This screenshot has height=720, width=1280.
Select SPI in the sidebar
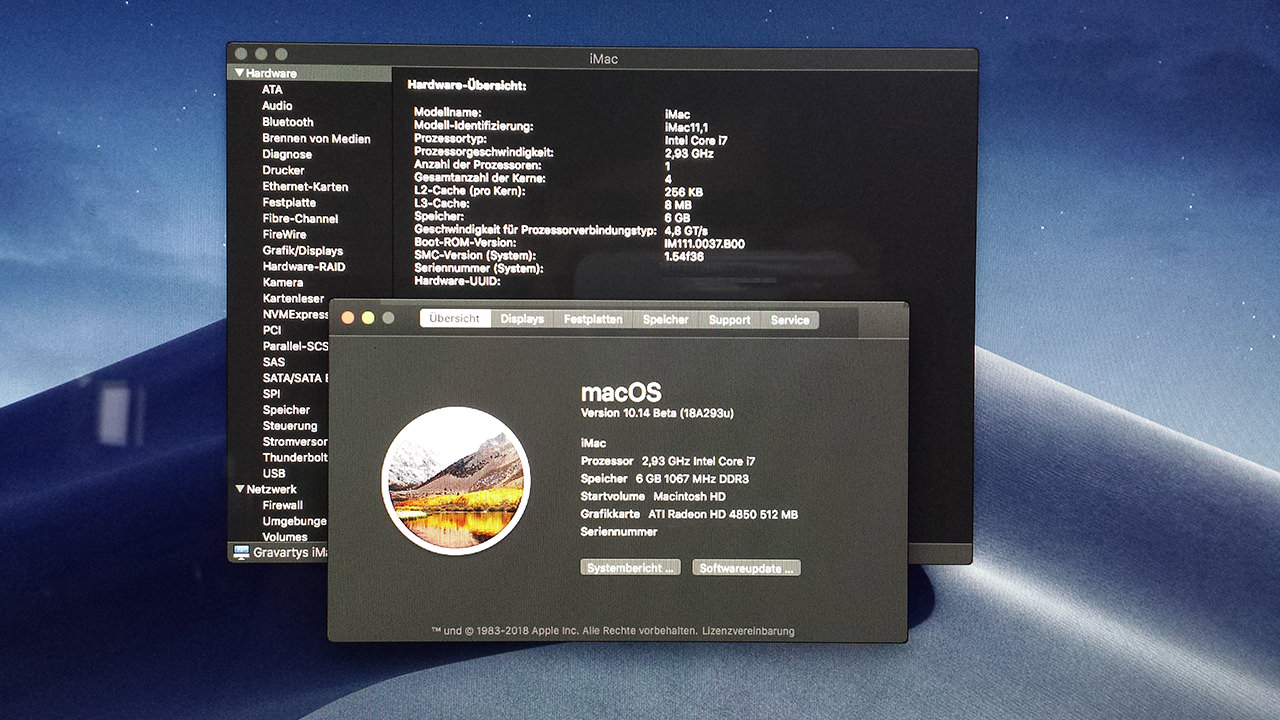(x=271, y=394)
